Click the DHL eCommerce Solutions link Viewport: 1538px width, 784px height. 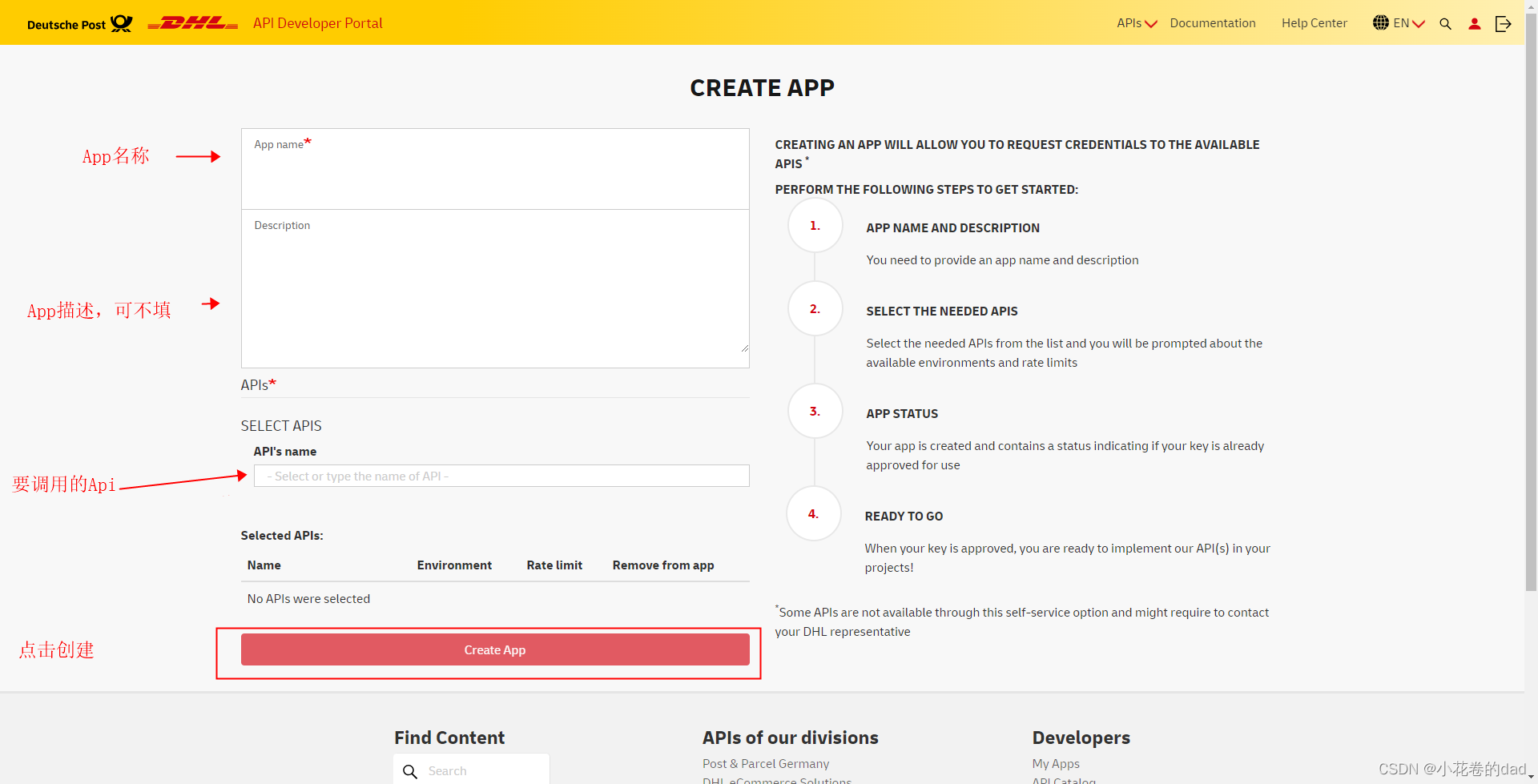pyautogui.click(x=776, y=780)
